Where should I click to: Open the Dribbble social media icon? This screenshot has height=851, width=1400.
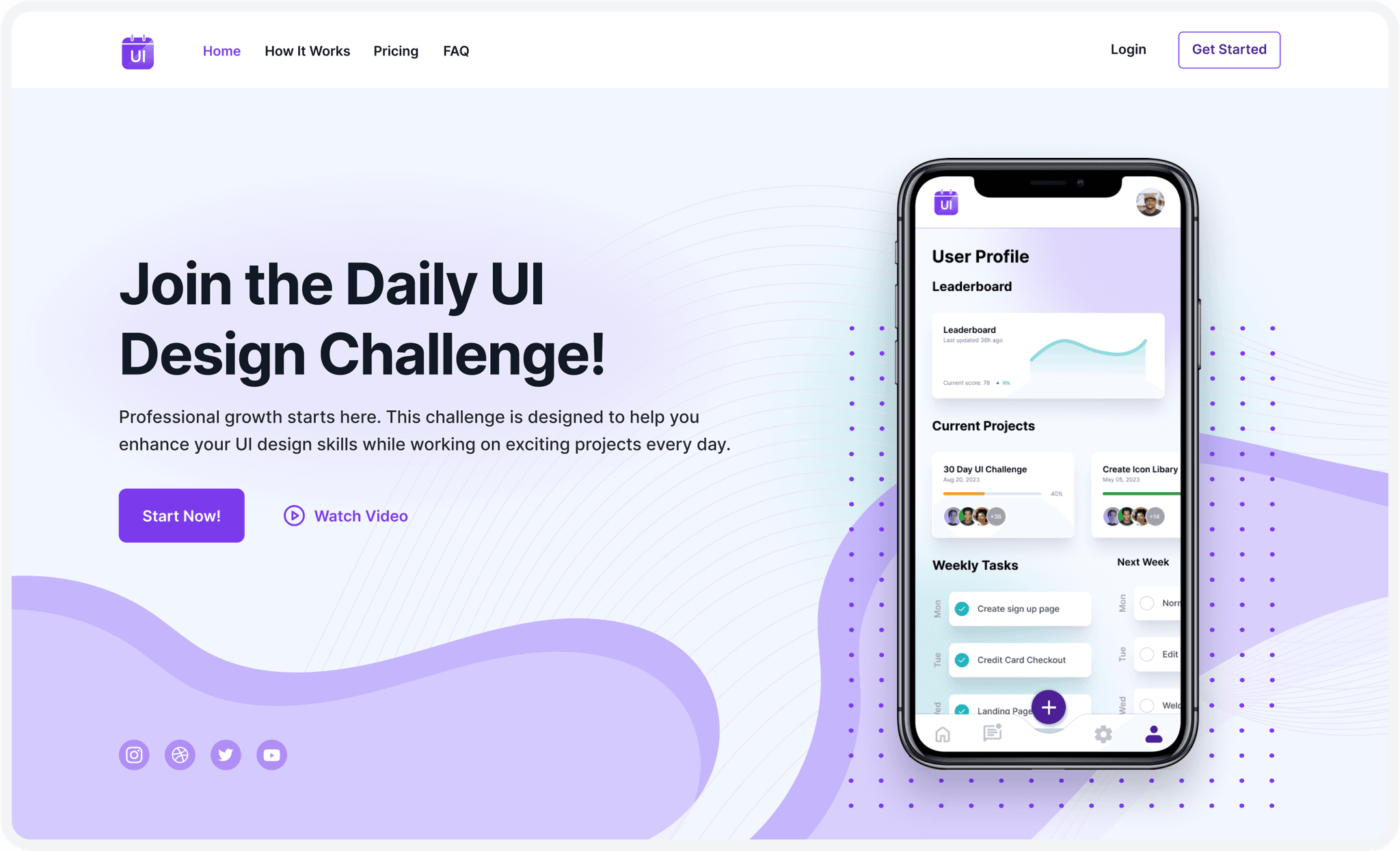pyautogui.click(x=180, y=754)
